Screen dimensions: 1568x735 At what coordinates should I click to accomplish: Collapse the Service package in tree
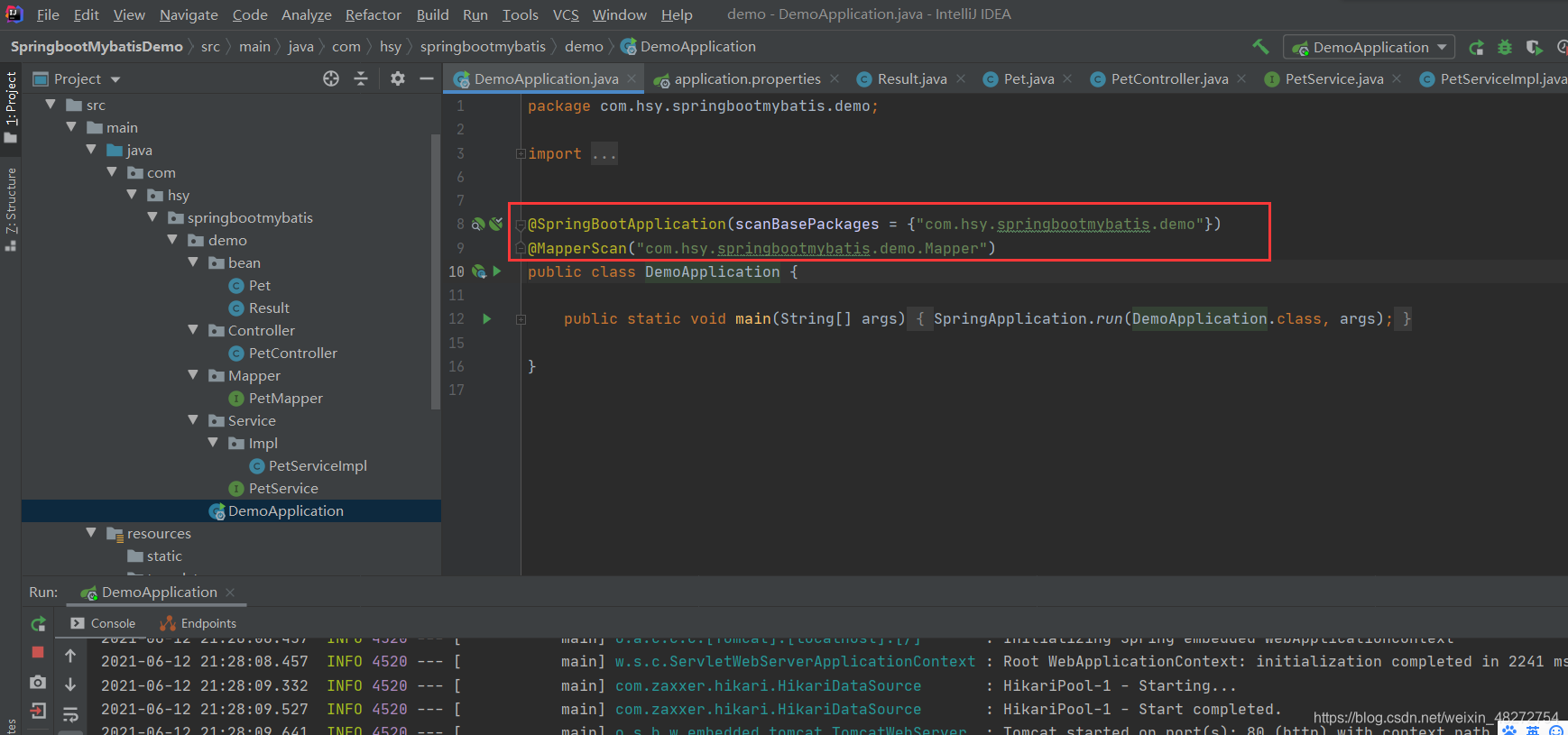tap(193, 420)
